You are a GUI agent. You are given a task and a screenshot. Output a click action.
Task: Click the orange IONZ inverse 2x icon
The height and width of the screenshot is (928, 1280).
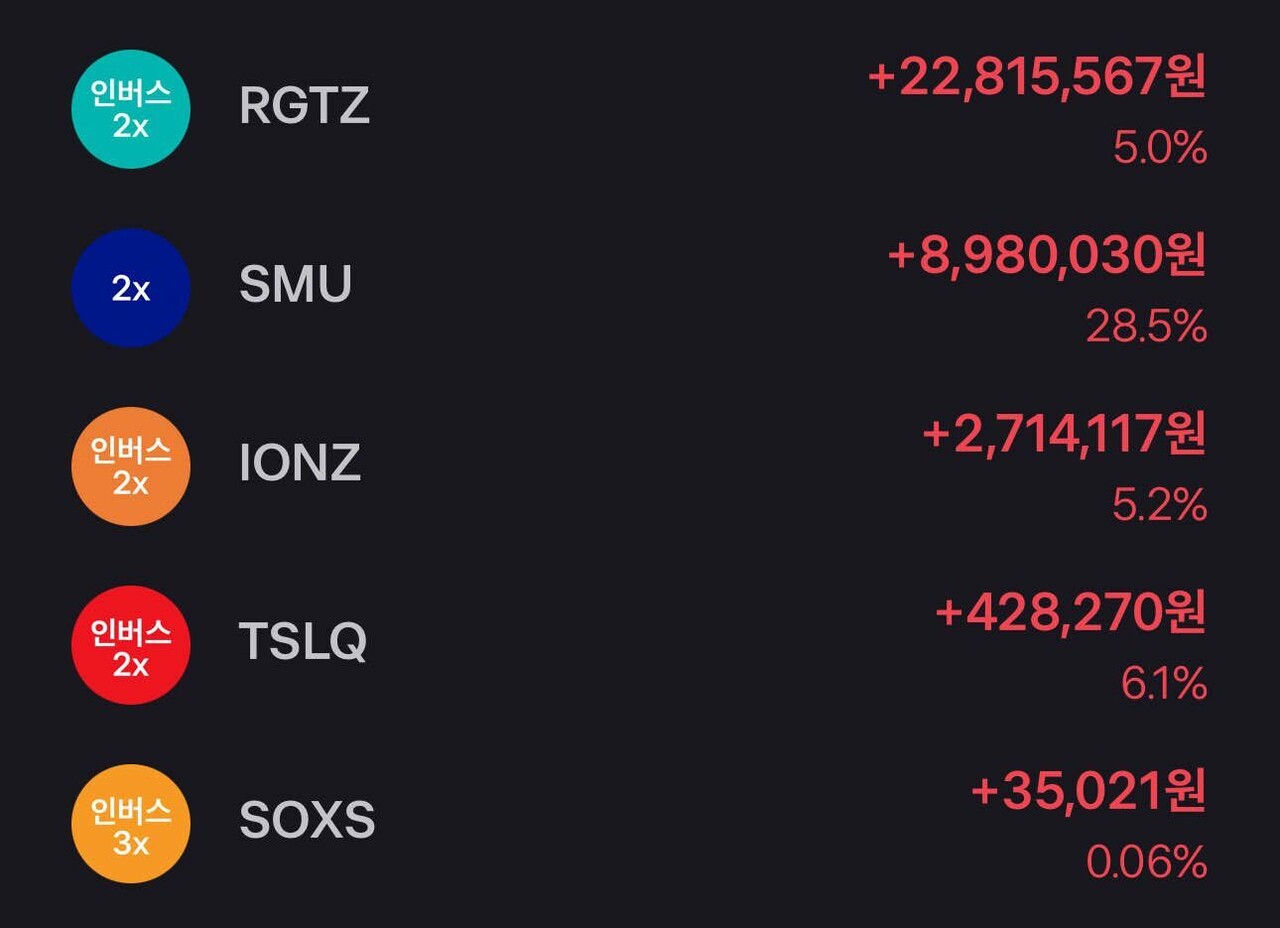(x=130, y=466)
